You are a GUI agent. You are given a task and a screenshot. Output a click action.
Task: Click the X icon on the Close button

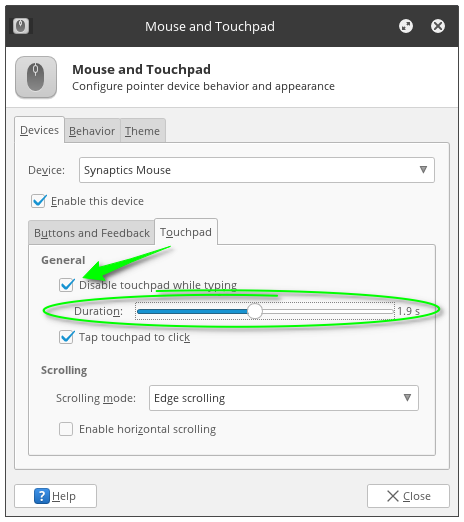click(393, 496)
